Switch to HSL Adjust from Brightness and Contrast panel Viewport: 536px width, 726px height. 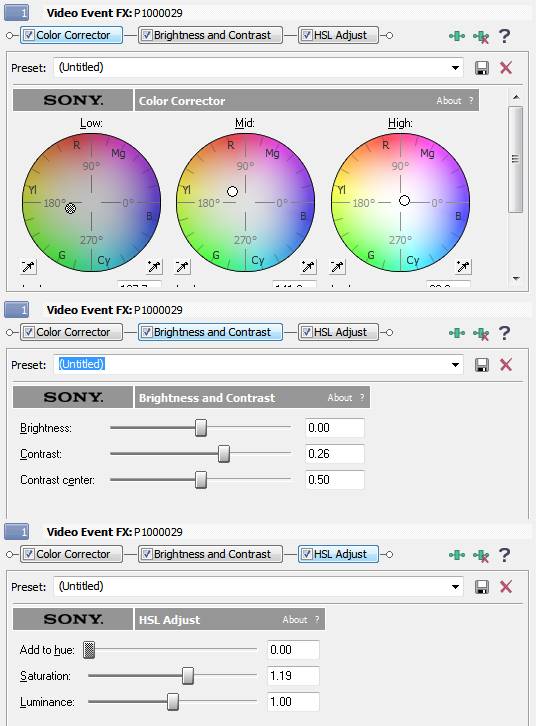(340, 332)
